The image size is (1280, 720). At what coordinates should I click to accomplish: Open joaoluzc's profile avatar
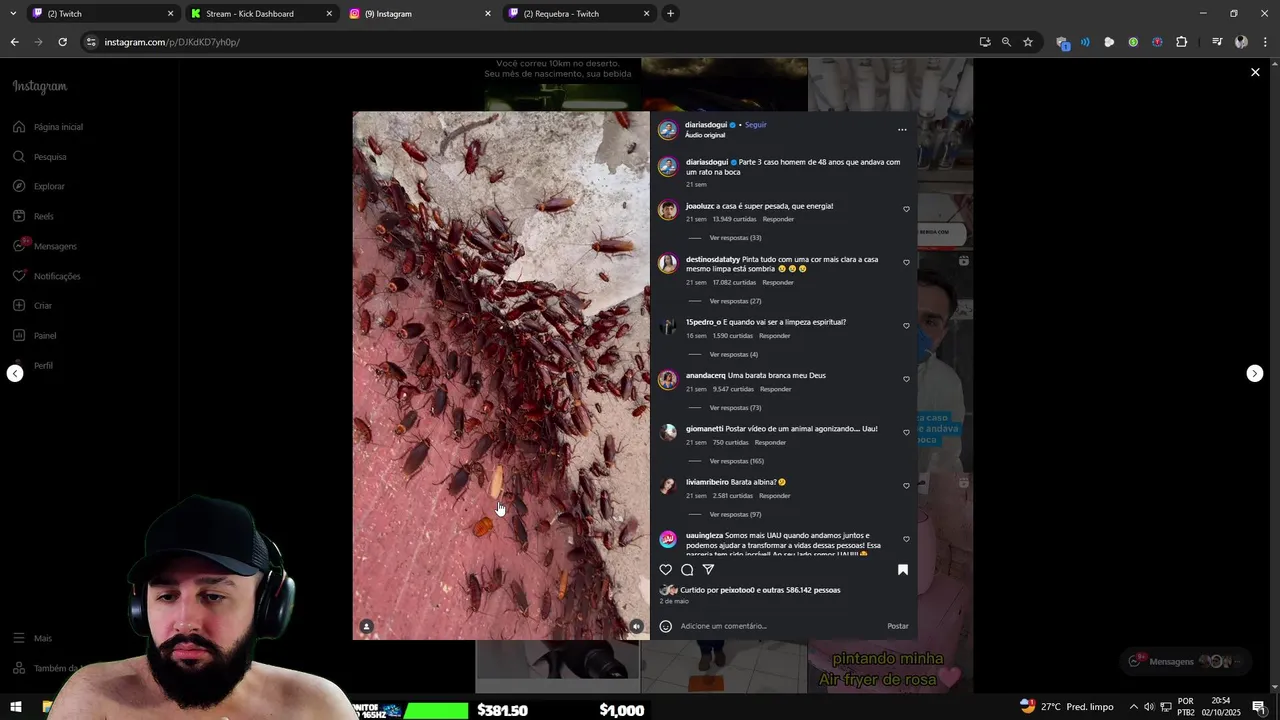point(668,210)
